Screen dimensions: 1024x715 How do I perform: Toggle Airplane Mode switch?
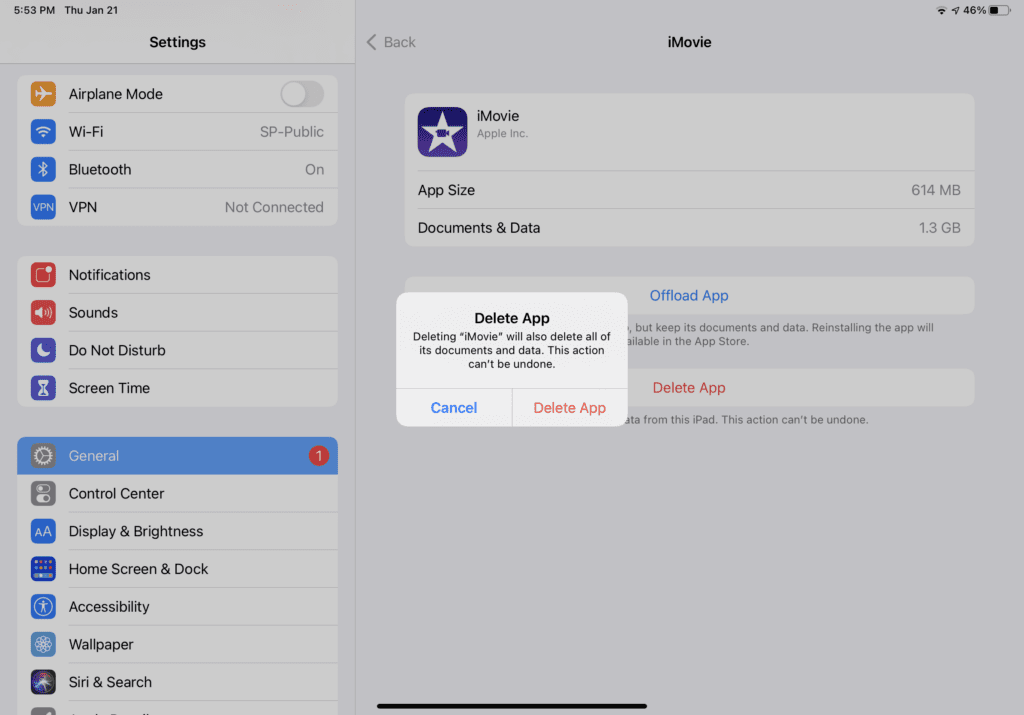tap(302, 93)
